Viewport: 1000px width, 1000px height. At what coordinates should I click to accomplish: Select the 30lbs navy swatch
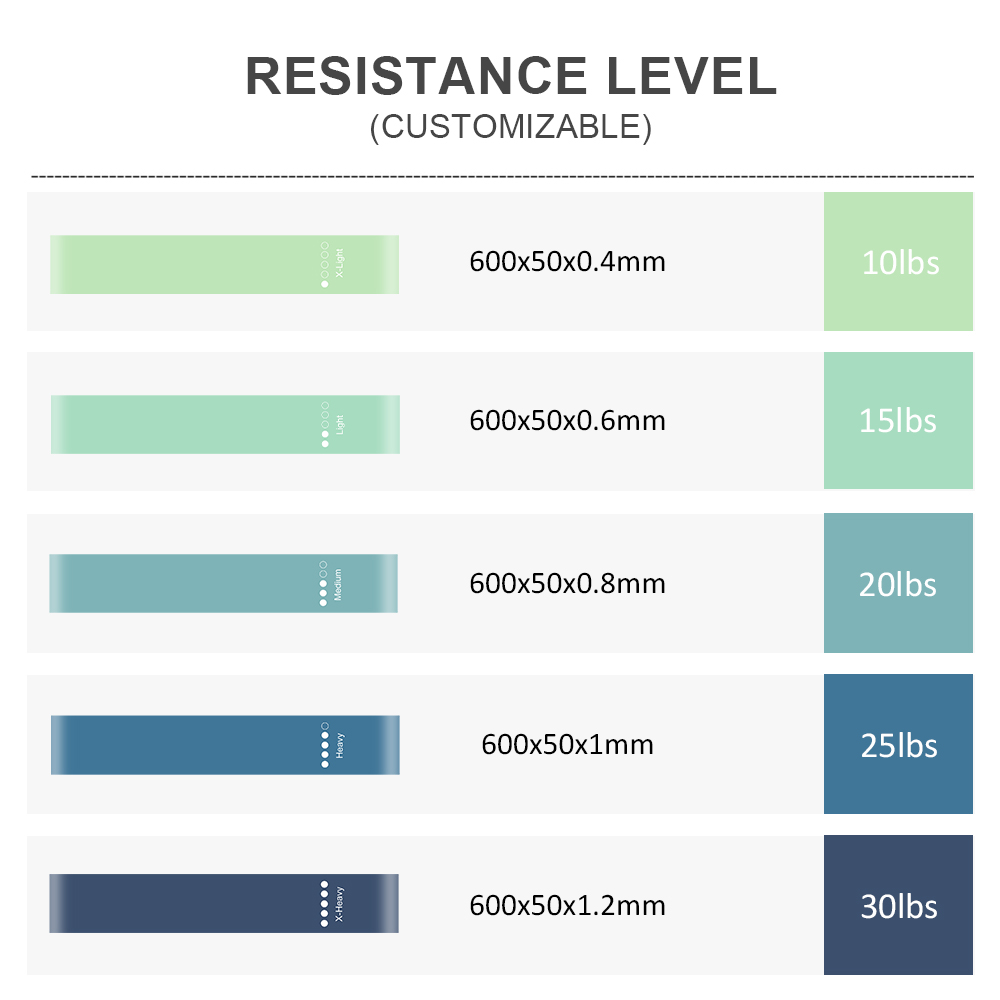[x=898, y=905]
